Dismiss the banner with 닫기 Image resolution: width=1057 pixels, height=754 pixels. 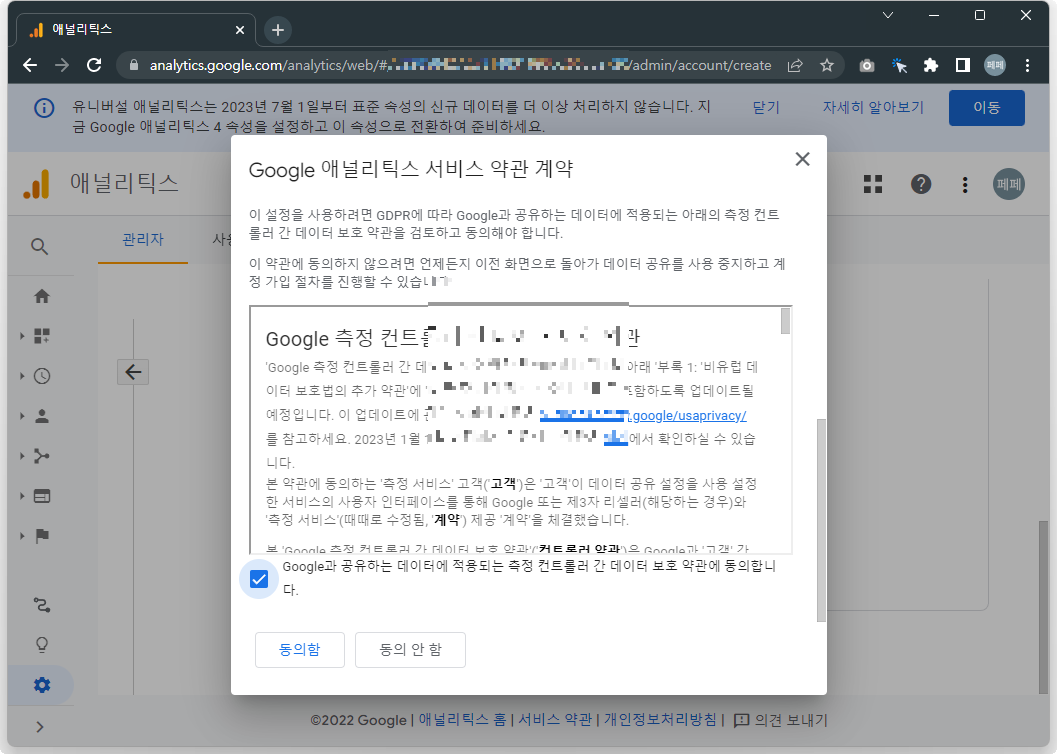[x=764, y=106]
